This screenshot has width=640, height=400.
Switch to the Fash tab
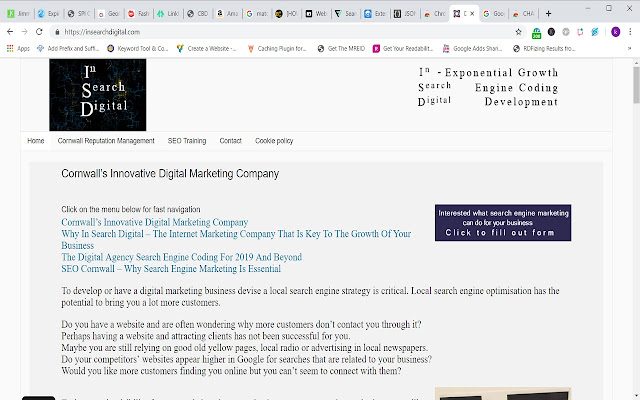[138, 13]
